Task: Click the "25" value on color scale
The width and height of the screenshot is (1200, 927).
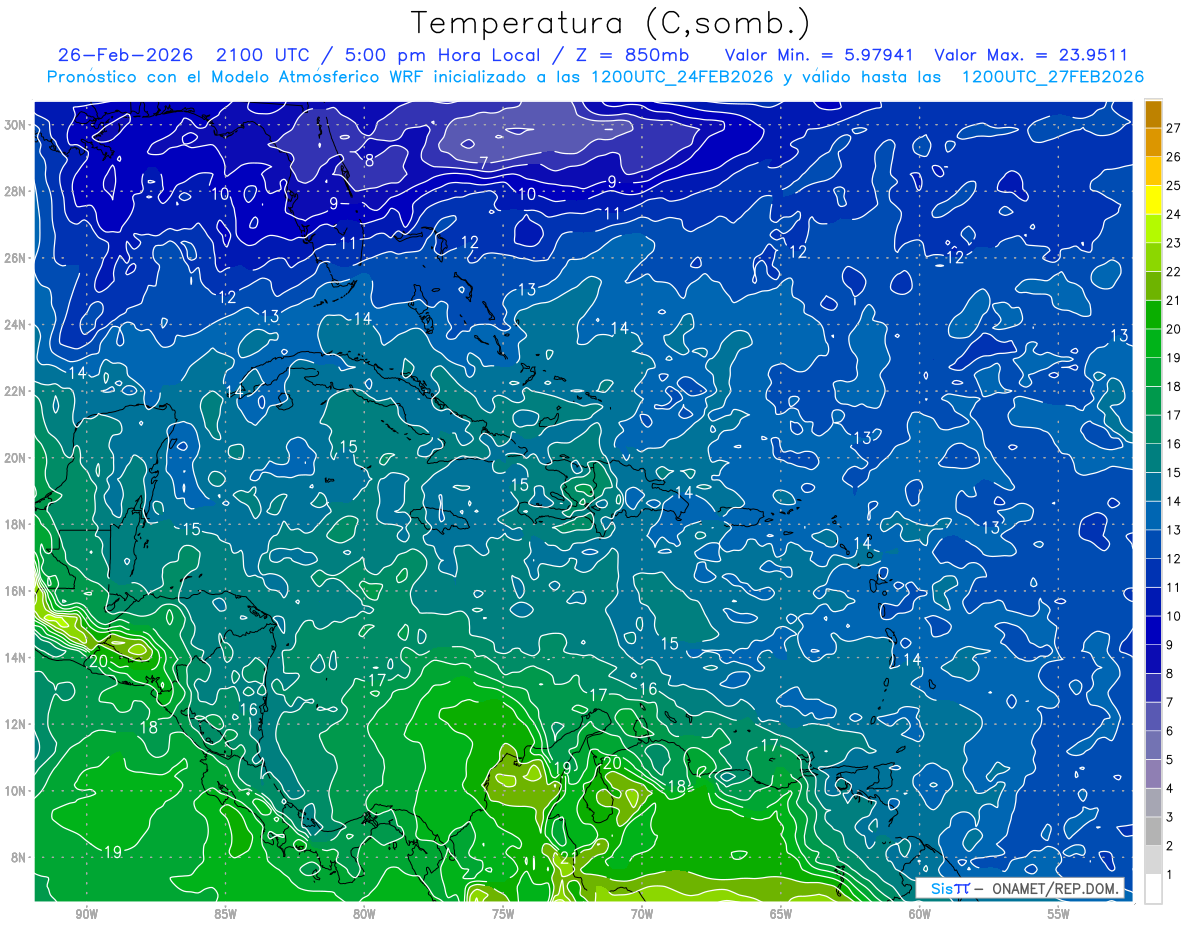Action: [1173, 185]
